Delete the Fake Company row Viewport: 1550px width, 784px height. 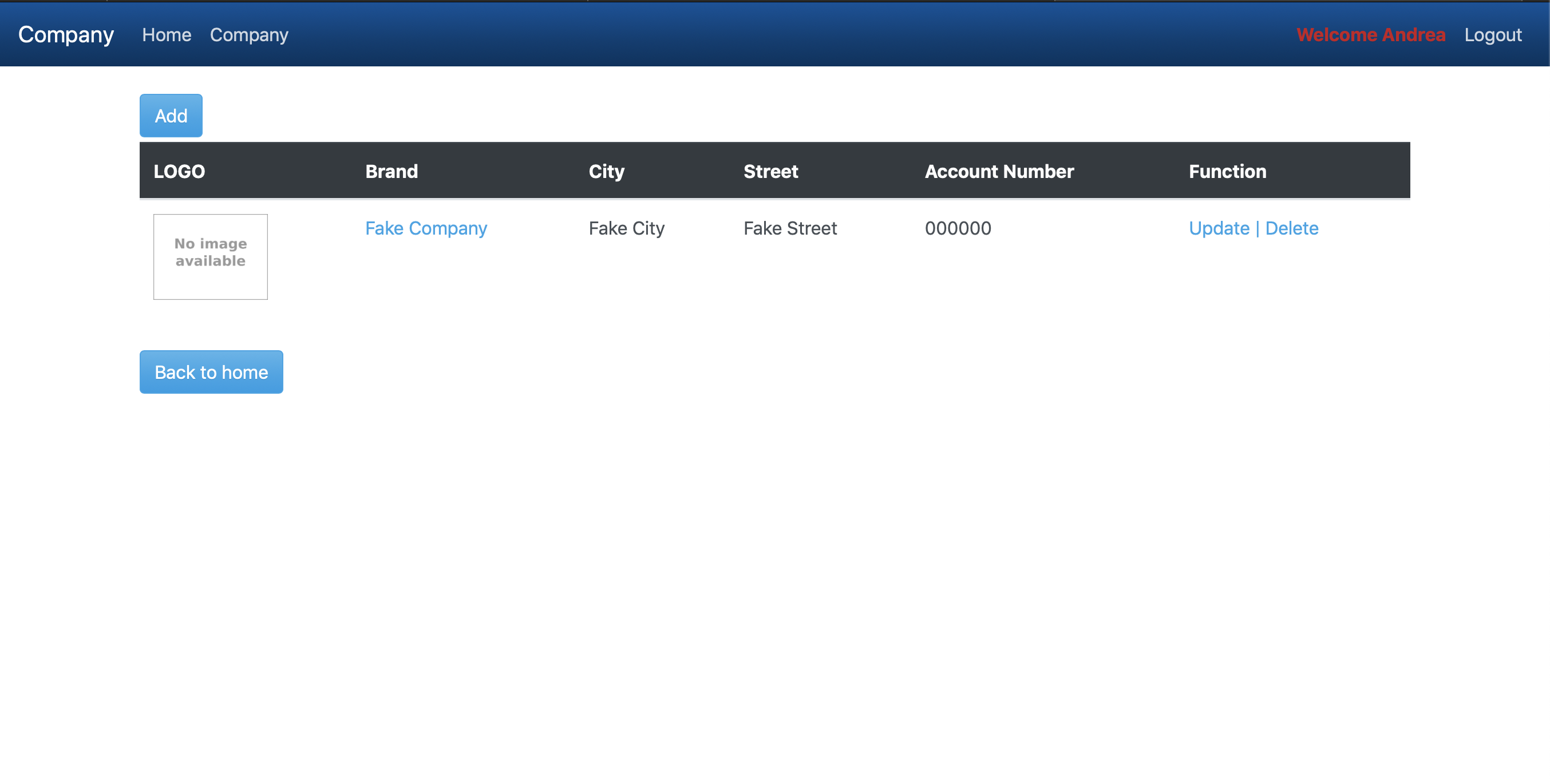(1292, 228)
